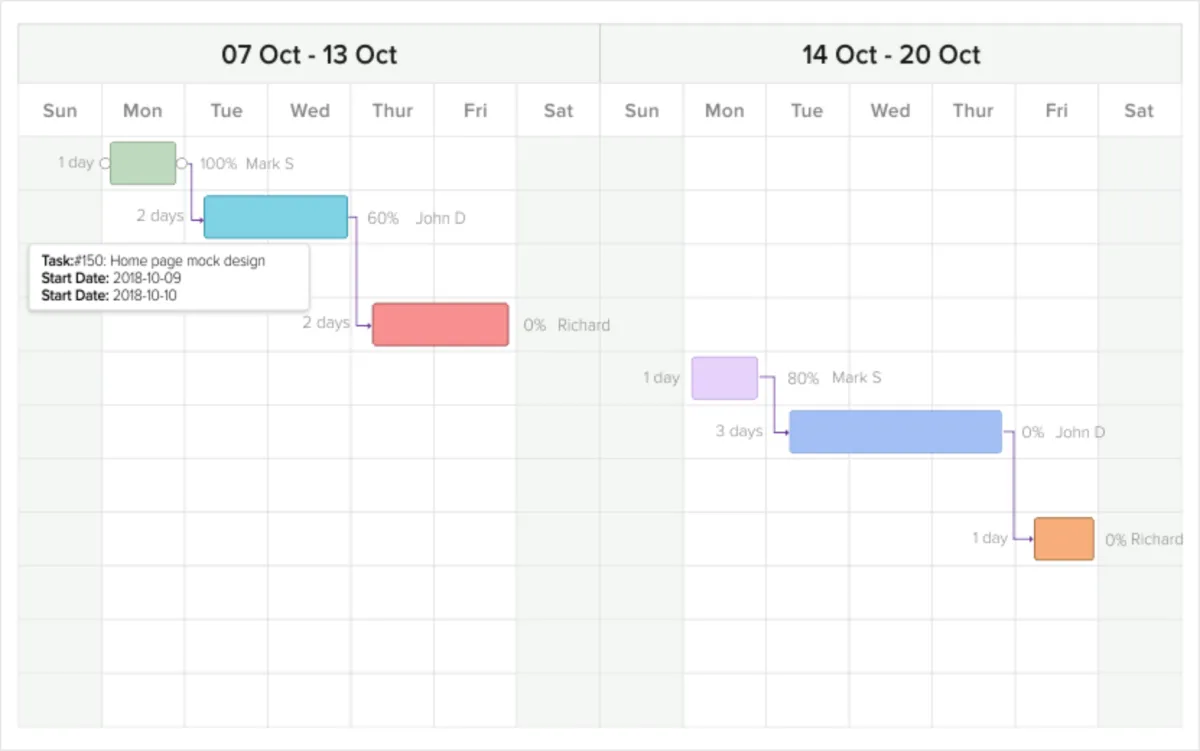Click the blue 3 days task bar

tap(895, 432)
